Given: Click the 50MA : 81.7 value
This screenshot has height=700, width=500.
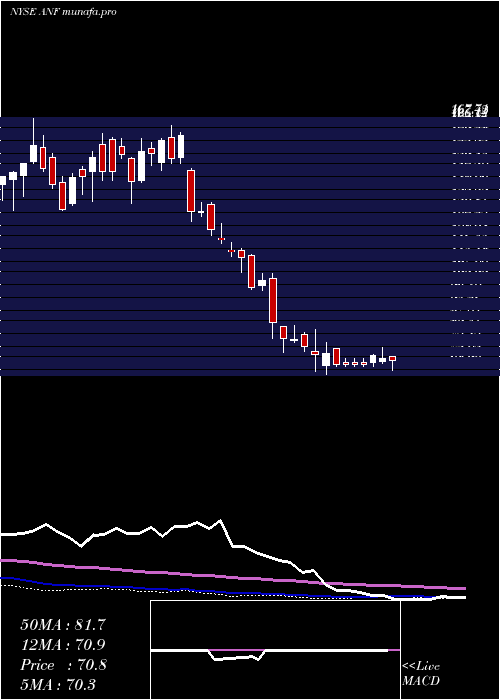Looking at the screenshot, I should point(63,625).
